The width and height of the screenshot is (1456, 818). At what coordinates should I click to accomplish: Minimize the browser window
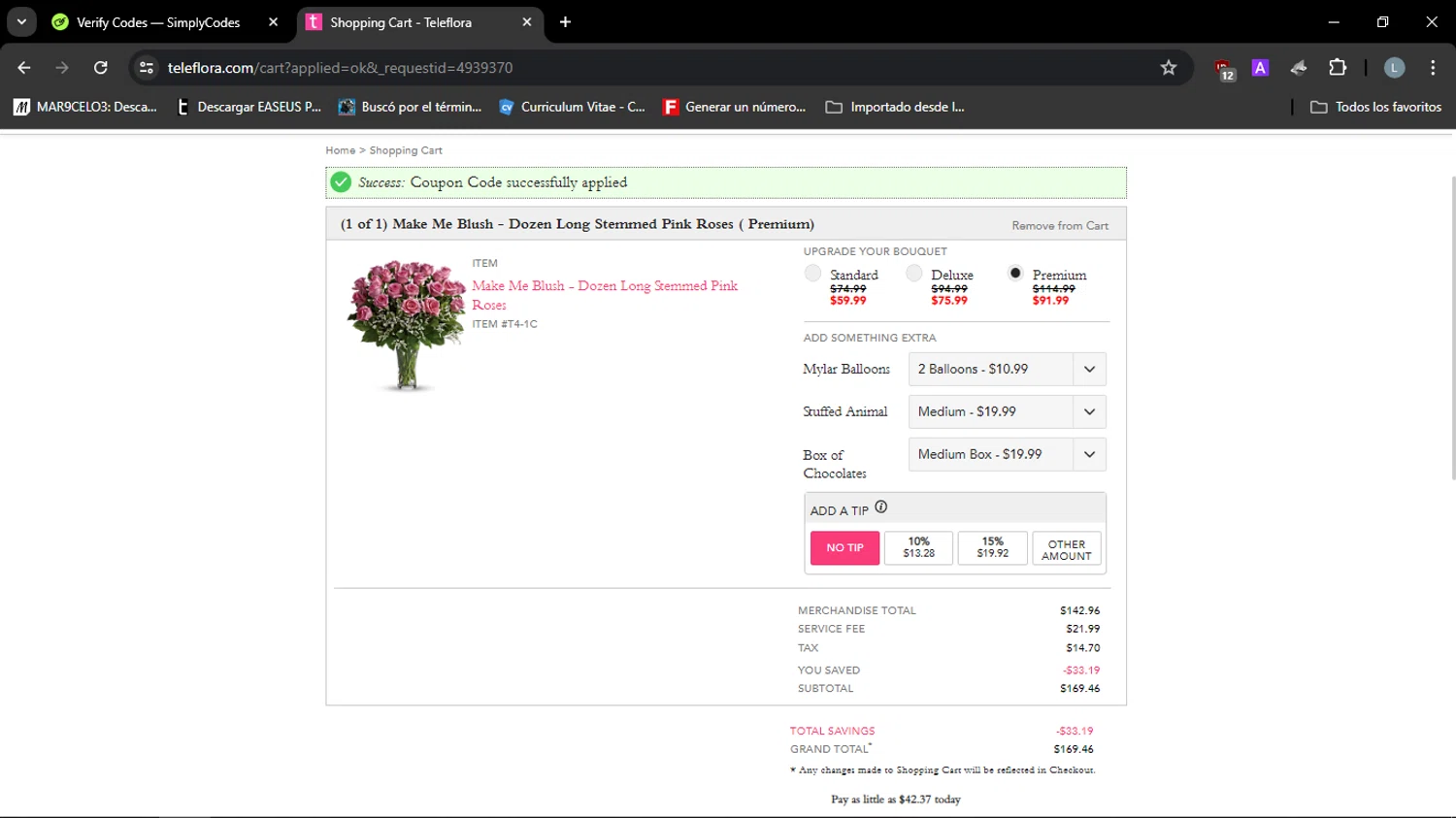[x=1334, y=22]
